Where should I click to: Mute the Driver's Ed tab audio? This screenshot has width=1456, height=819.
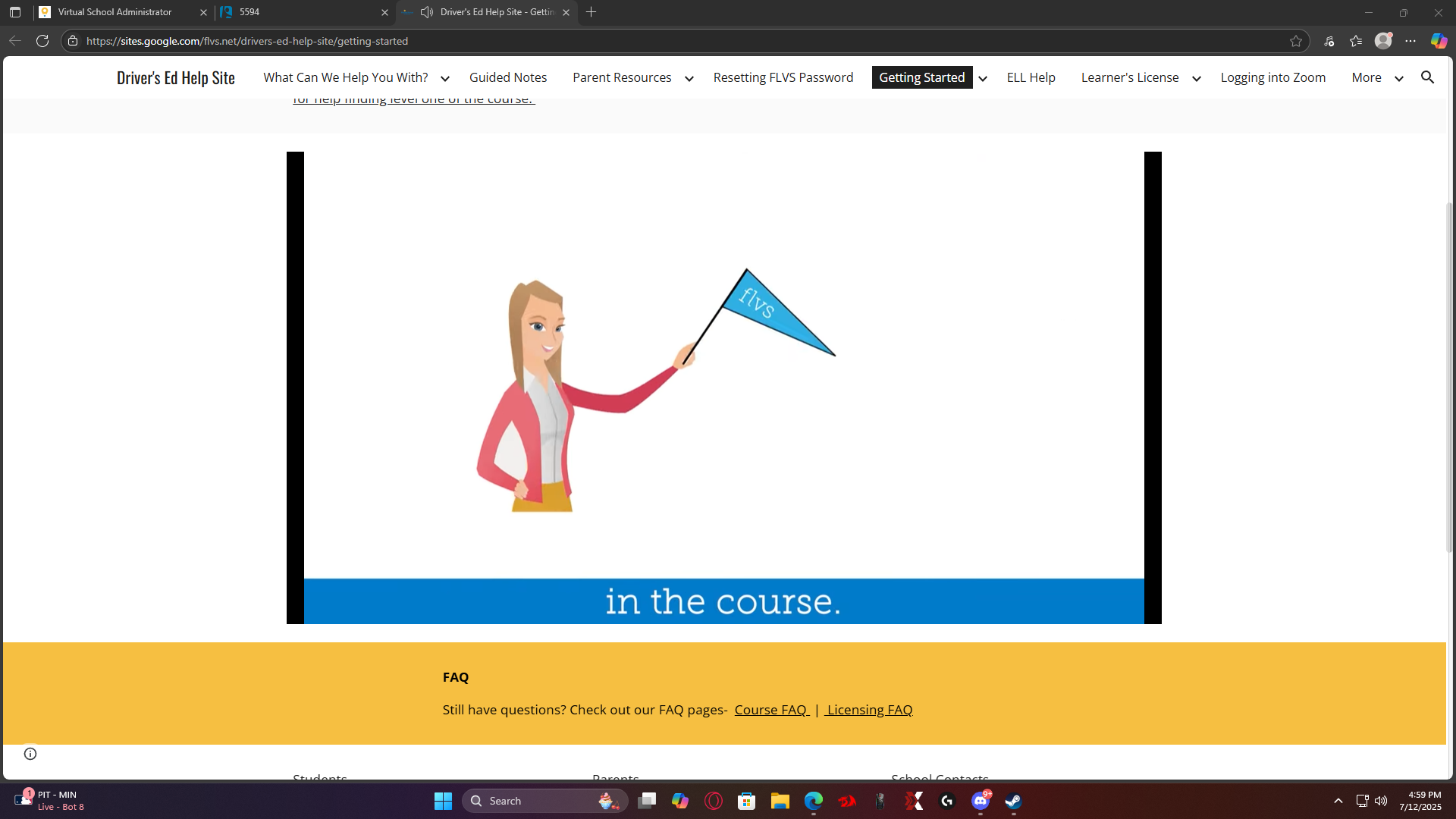427,12
